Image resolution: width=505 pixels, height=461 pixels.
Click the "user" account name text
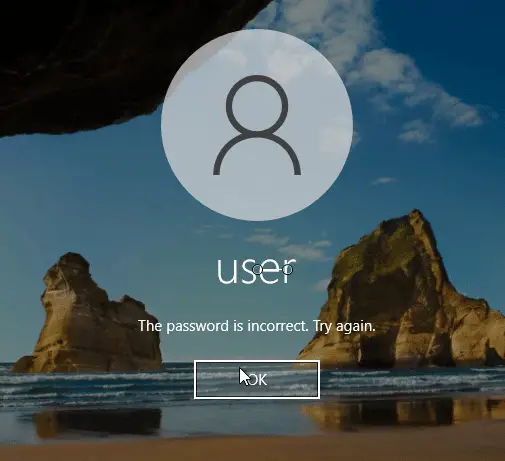256,271
